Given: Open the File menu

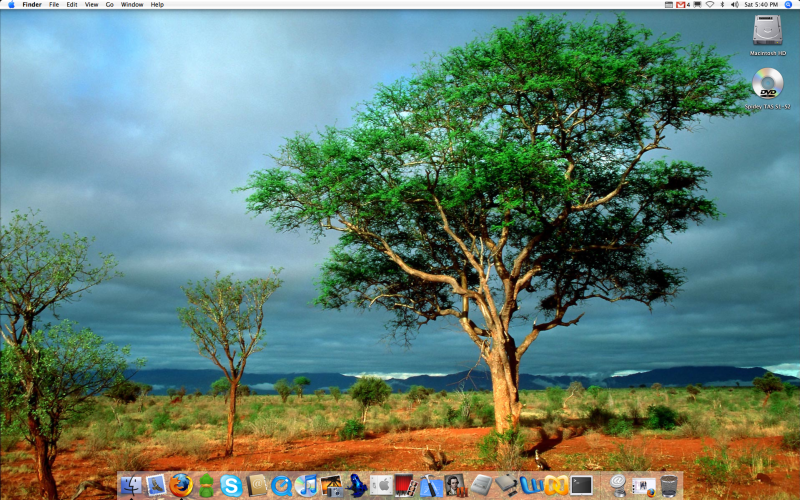Looking at the screenshot, I should (54, 5).
